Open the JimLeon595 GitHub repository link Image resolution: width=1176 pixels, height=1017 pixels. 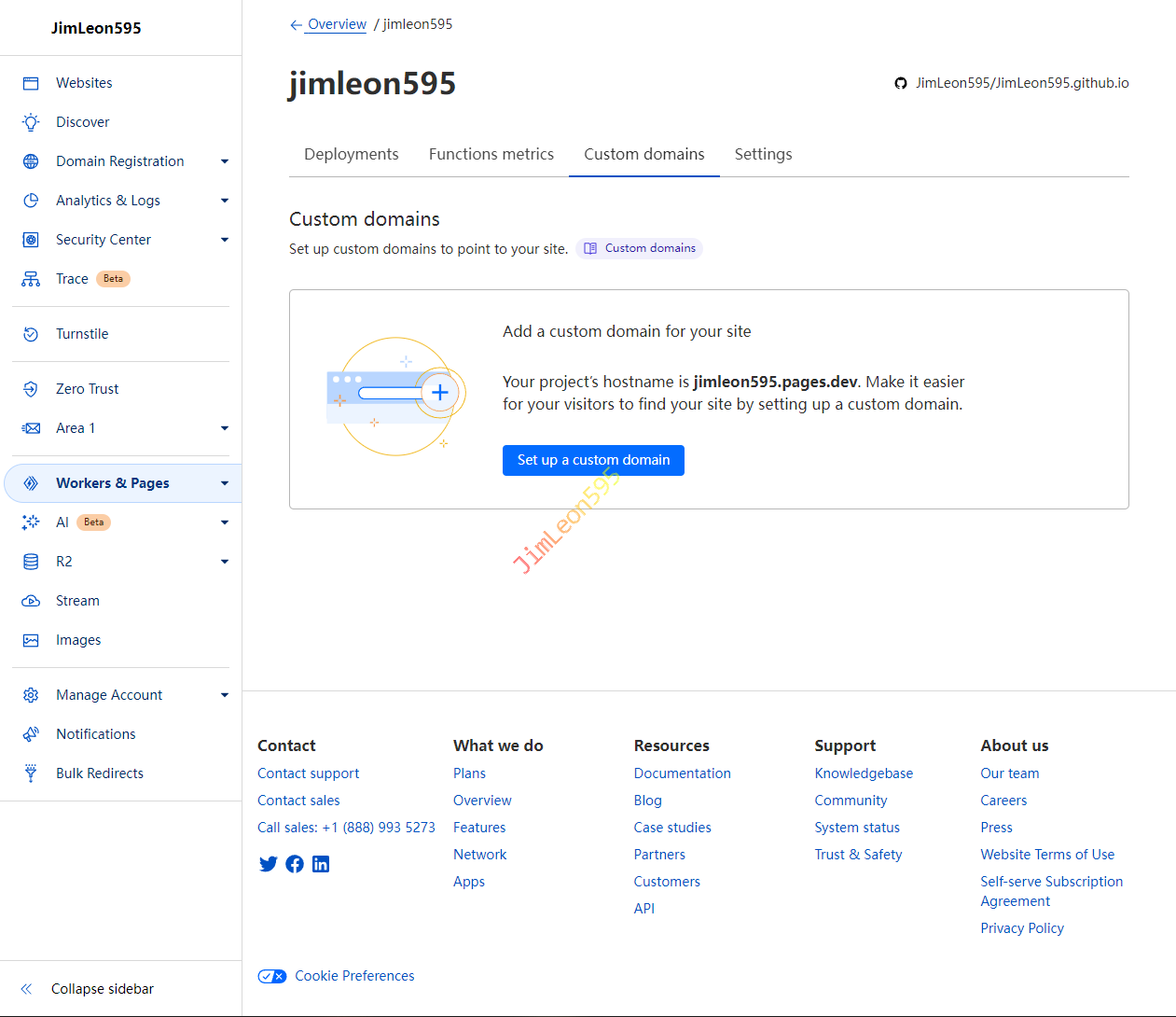click(x=1012, y=83)
